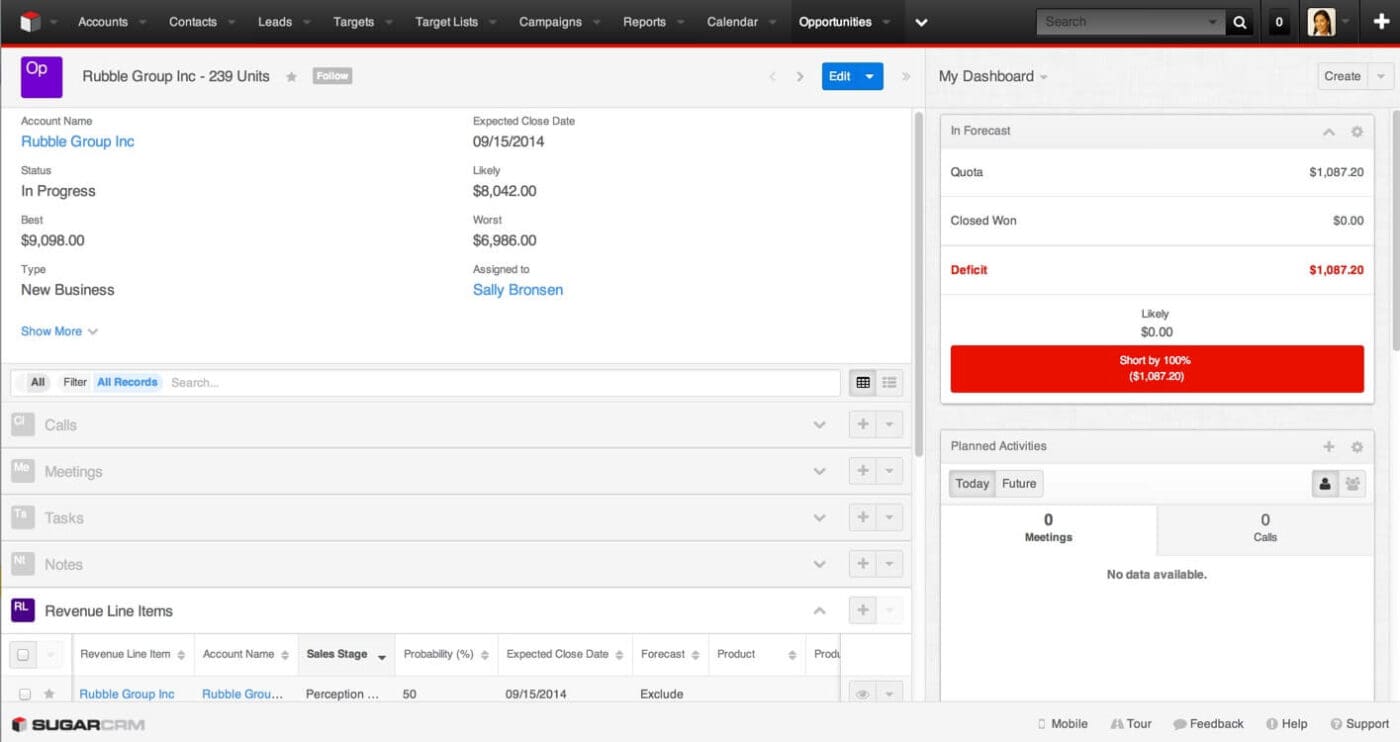Open the Contacts module
This screenshot has width=1400, height=742.
[193, 22]
